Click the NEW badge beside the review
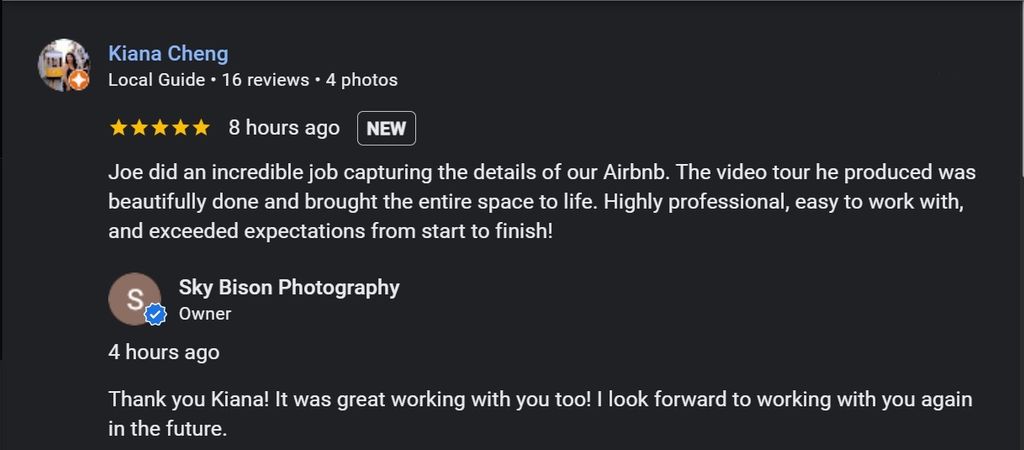This screenshot has height=450, width=1024. tap(386, 128)
